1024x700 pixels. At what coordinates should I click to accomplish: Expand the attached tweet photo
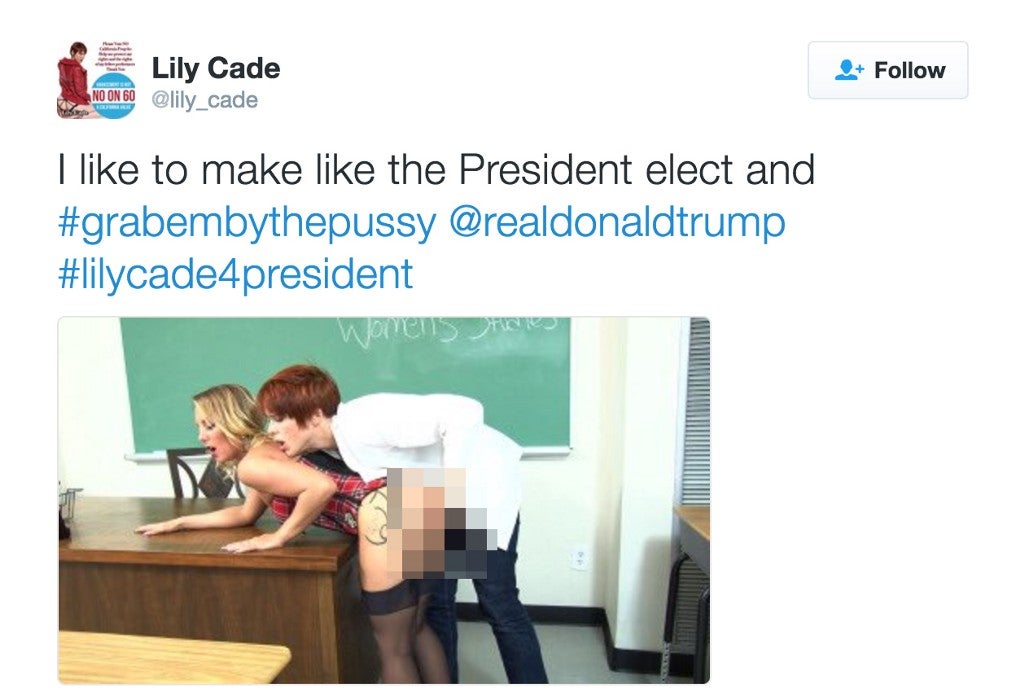pyautogui.click(x=383, y=500)
